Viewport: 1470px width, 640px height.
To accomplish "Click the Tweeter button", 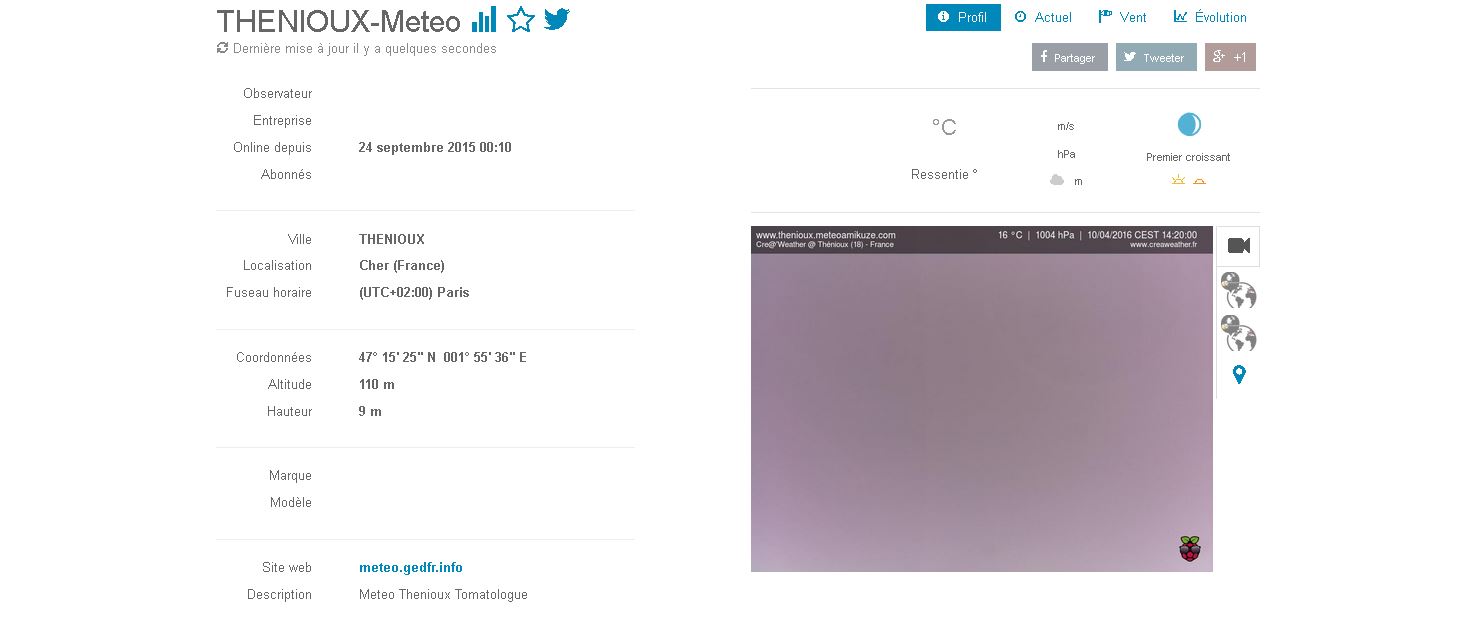I will (x=1156, y=57).
